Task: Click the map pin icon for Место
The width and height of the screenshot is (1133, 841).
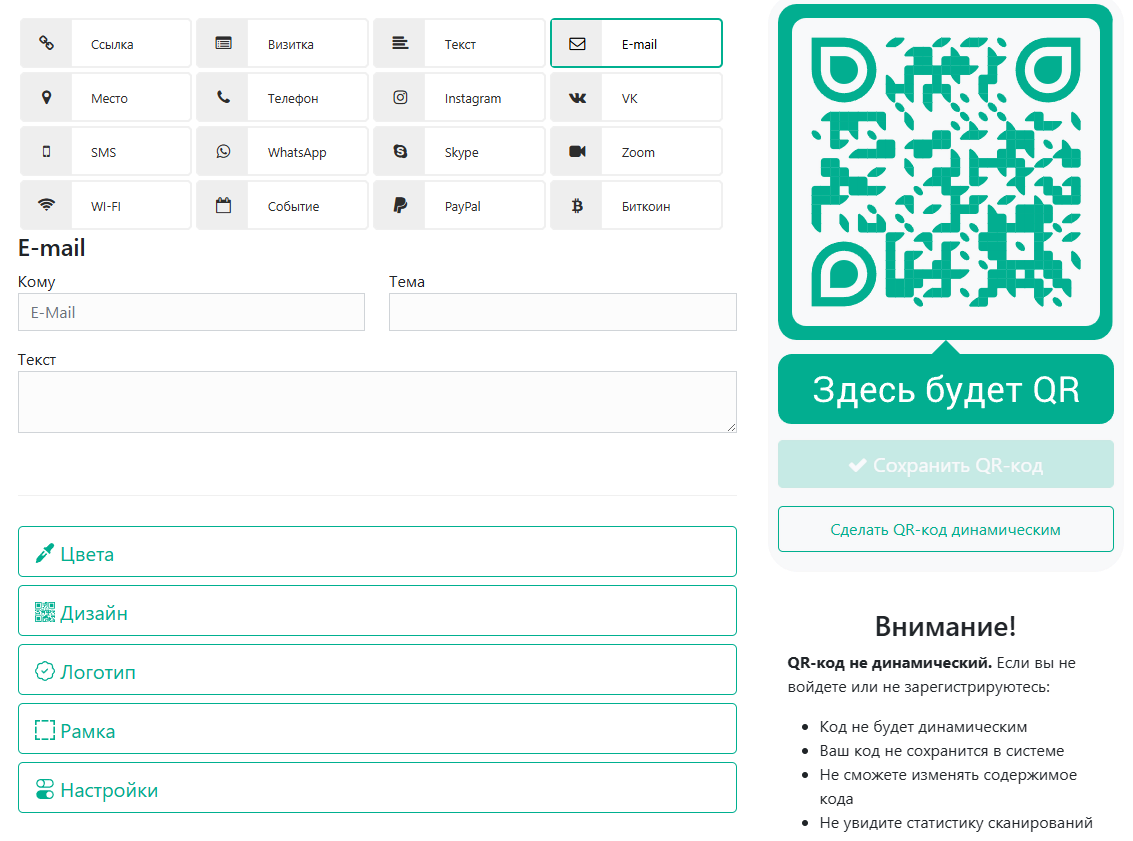Action: tap(46, 97)
